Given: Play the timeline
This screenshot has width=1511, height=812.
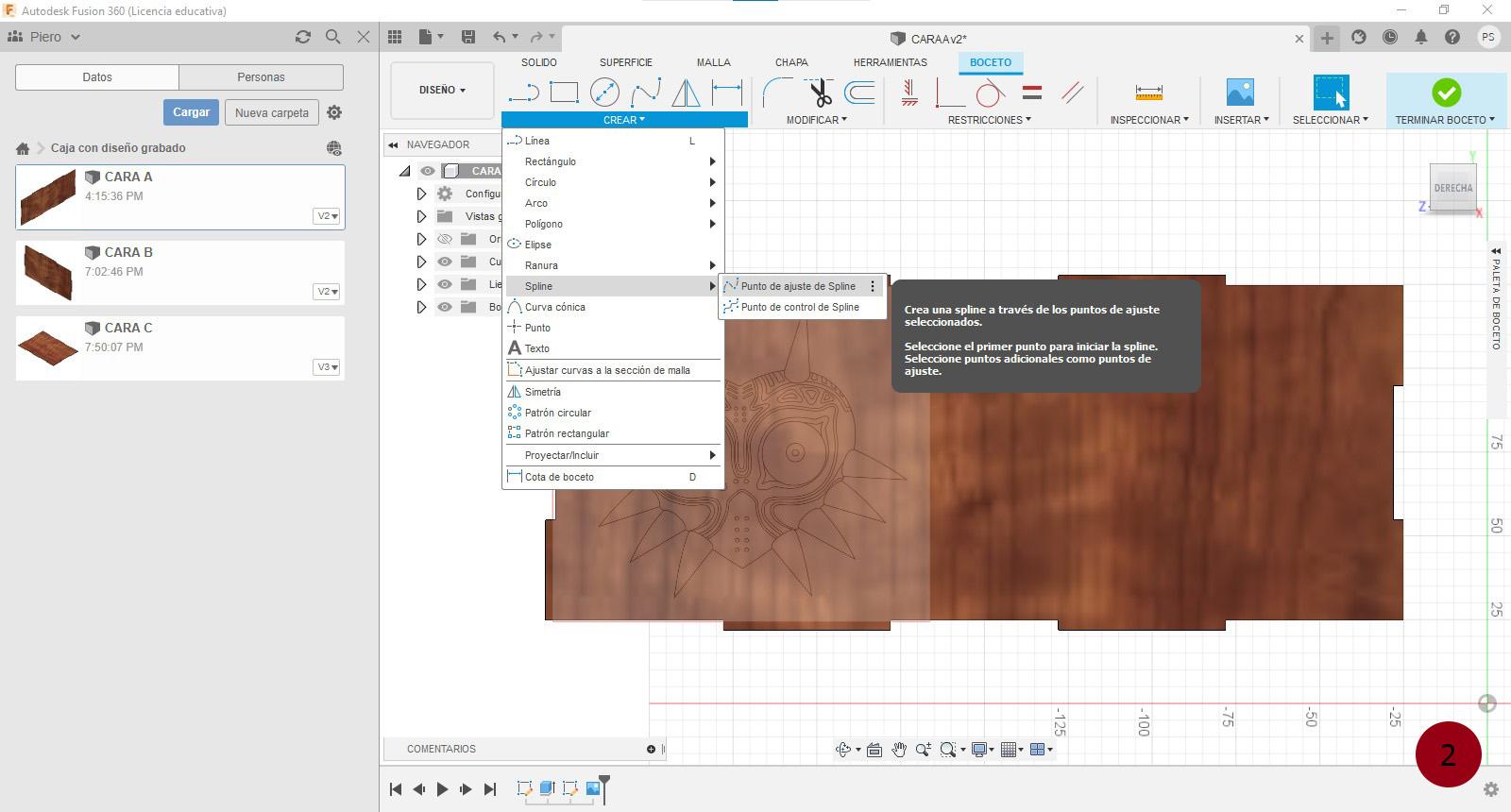Looking at the screenshot, I should coord(442,789).
